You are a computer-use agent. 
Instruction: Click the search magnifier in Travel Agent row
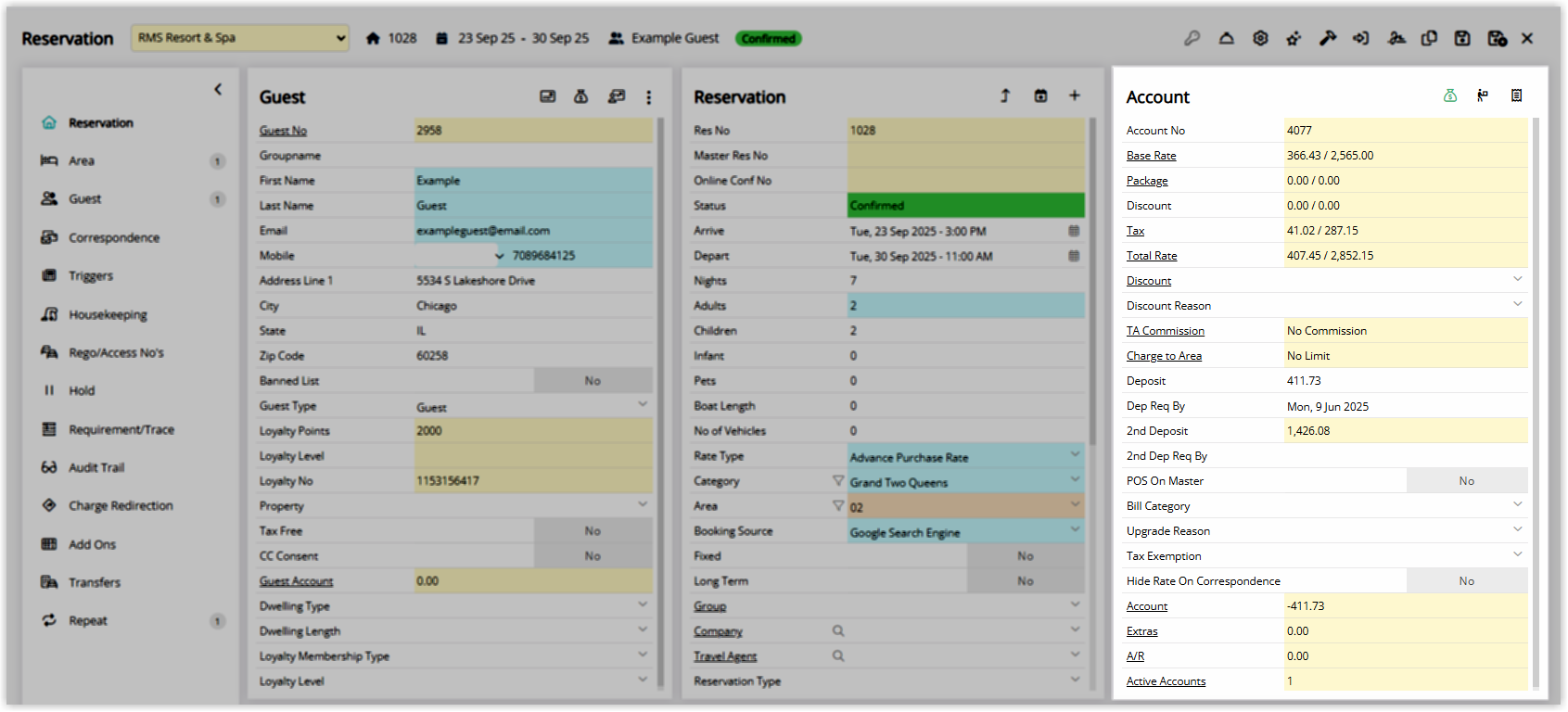[x=838, y=655]
